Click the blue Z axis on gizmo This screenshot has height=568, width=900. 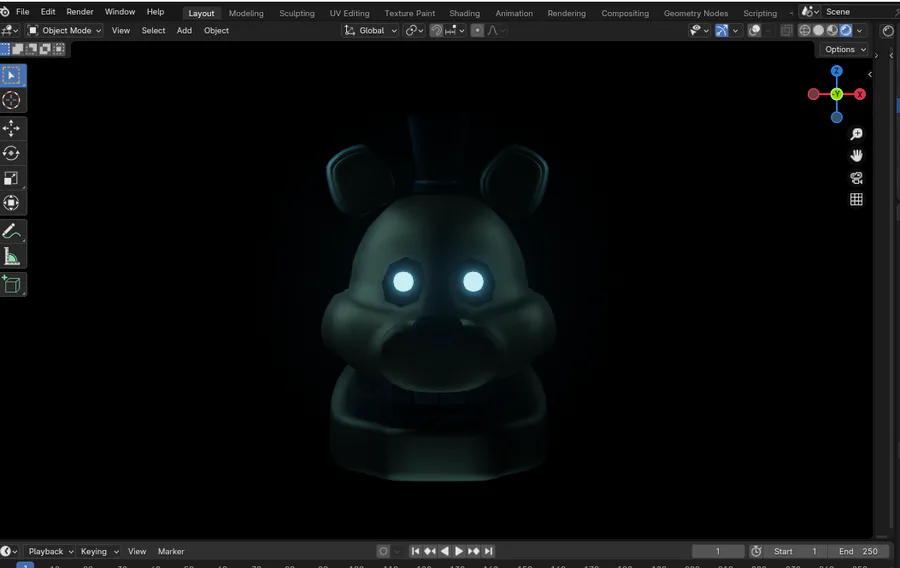(837, 71)
